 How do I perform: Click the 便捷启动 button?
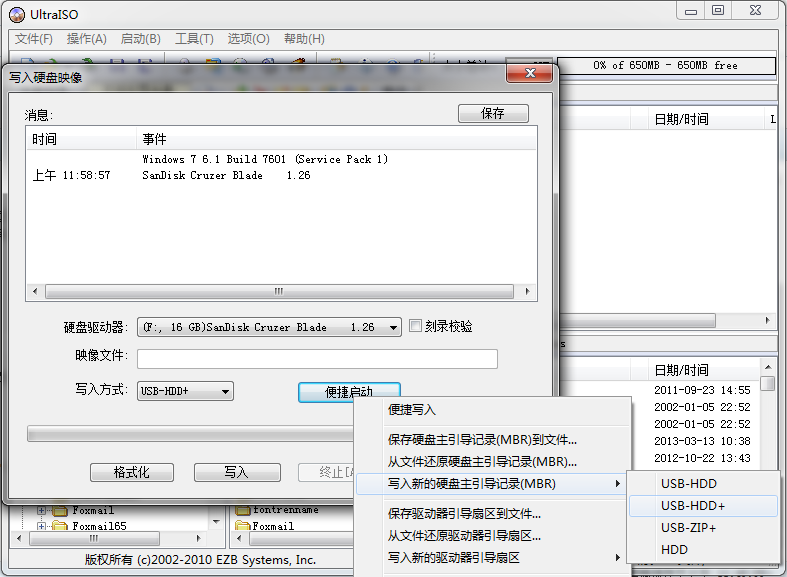(349, 392)
